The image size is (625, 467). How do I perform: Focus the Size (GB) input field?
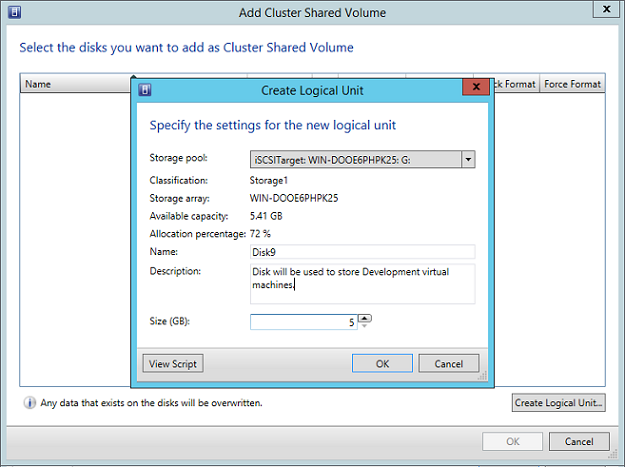coord(303,322)
